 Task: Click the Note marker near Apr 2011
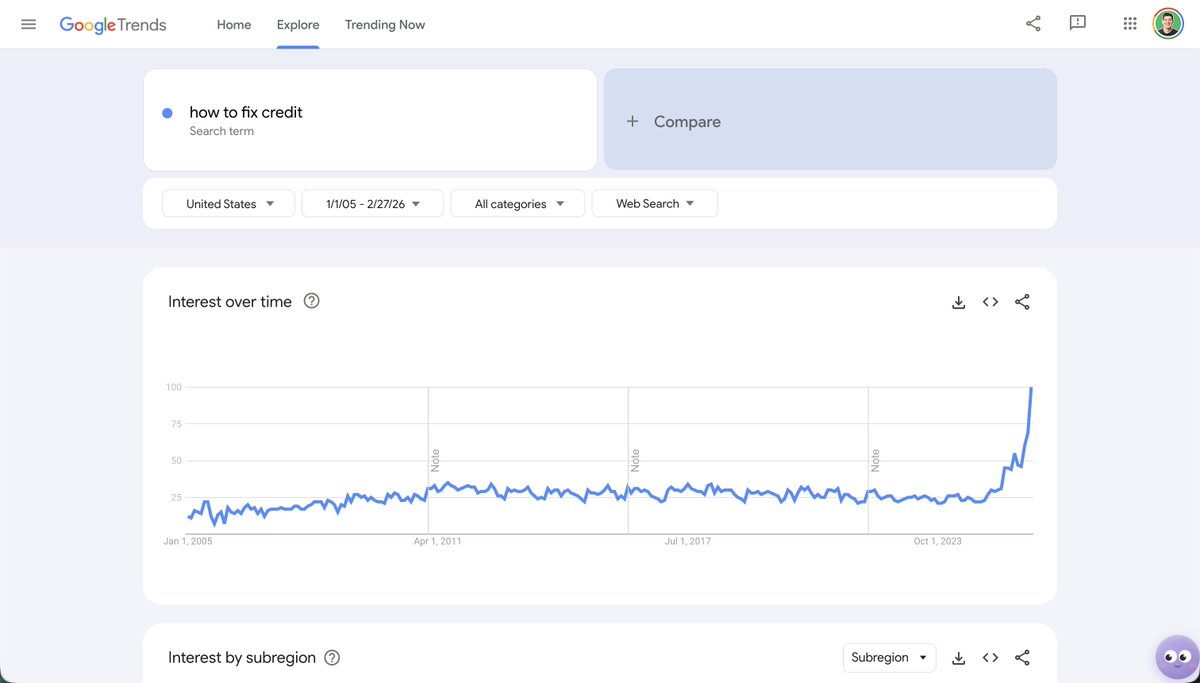point(435,460)
